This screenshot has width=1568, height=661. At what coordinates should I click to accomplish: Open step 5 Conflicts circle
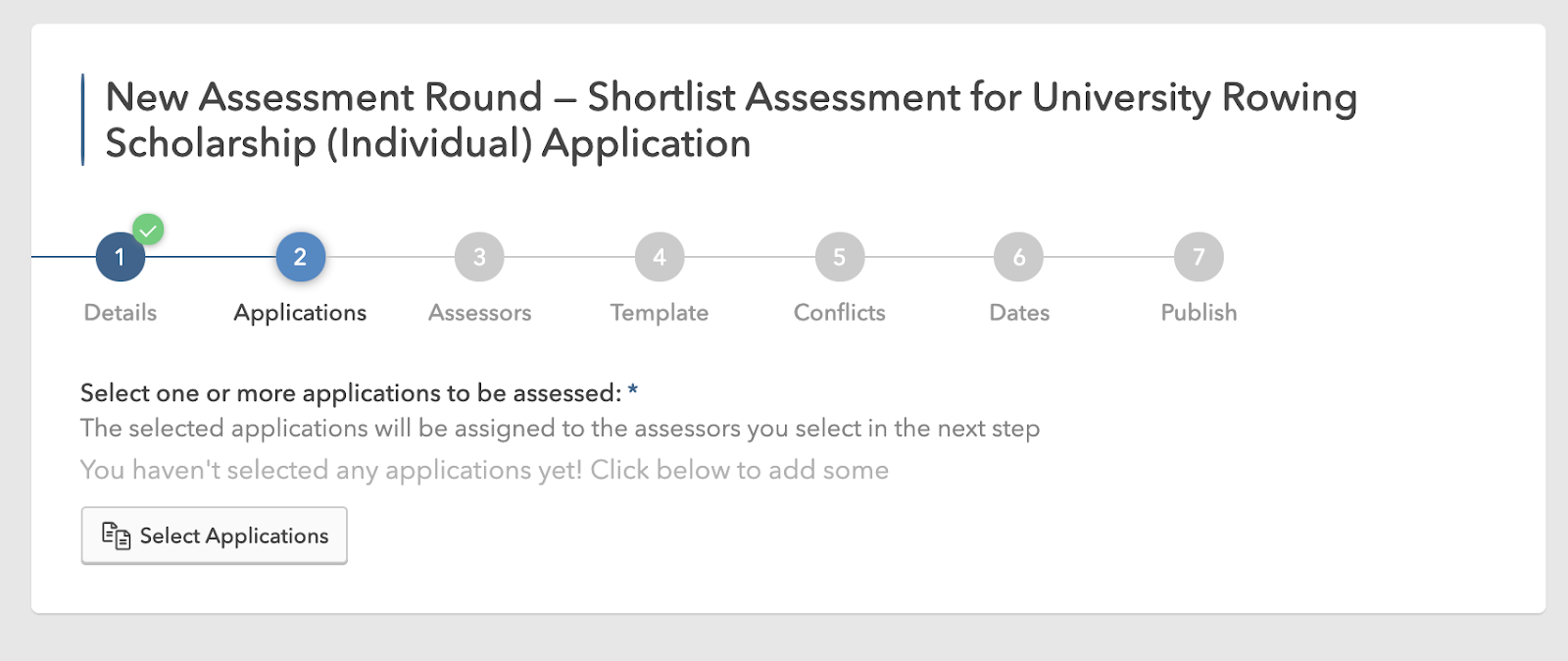tap(840, 257)
